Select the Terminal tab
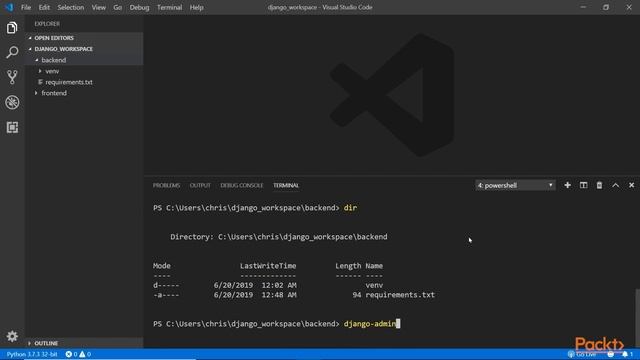This screenshot has height=360, width=640. coord(286,185)
